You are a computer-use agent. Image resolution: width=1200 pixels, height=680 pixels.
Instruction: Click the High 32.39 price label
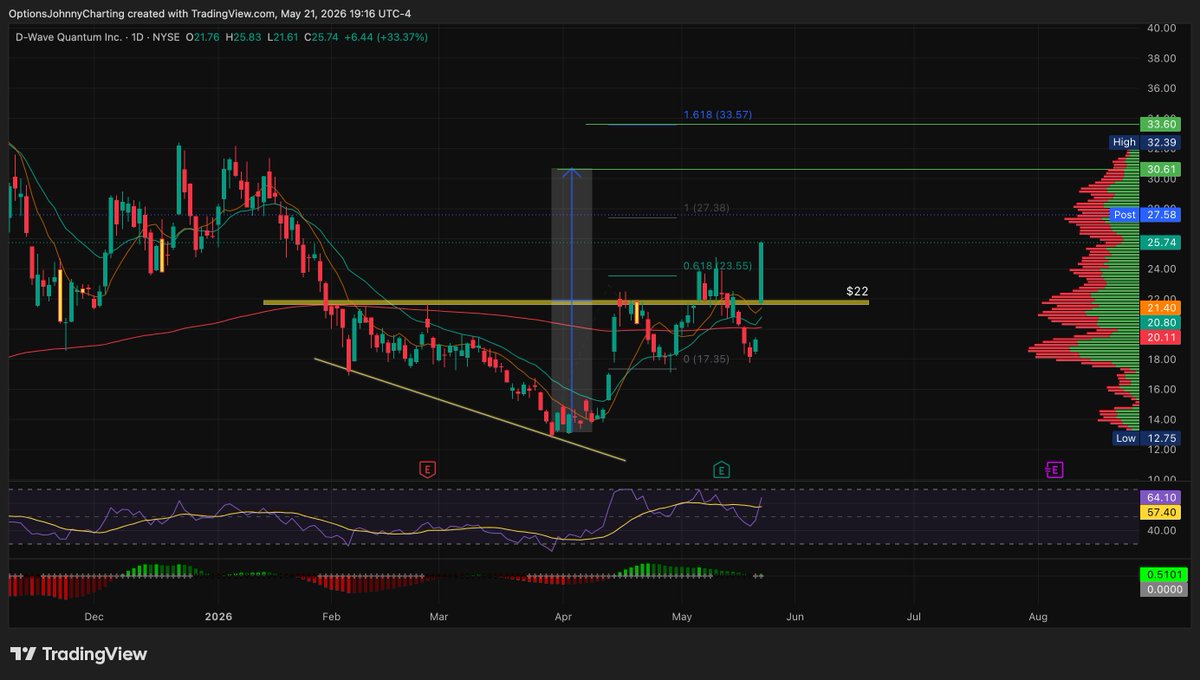point(1146,143)
